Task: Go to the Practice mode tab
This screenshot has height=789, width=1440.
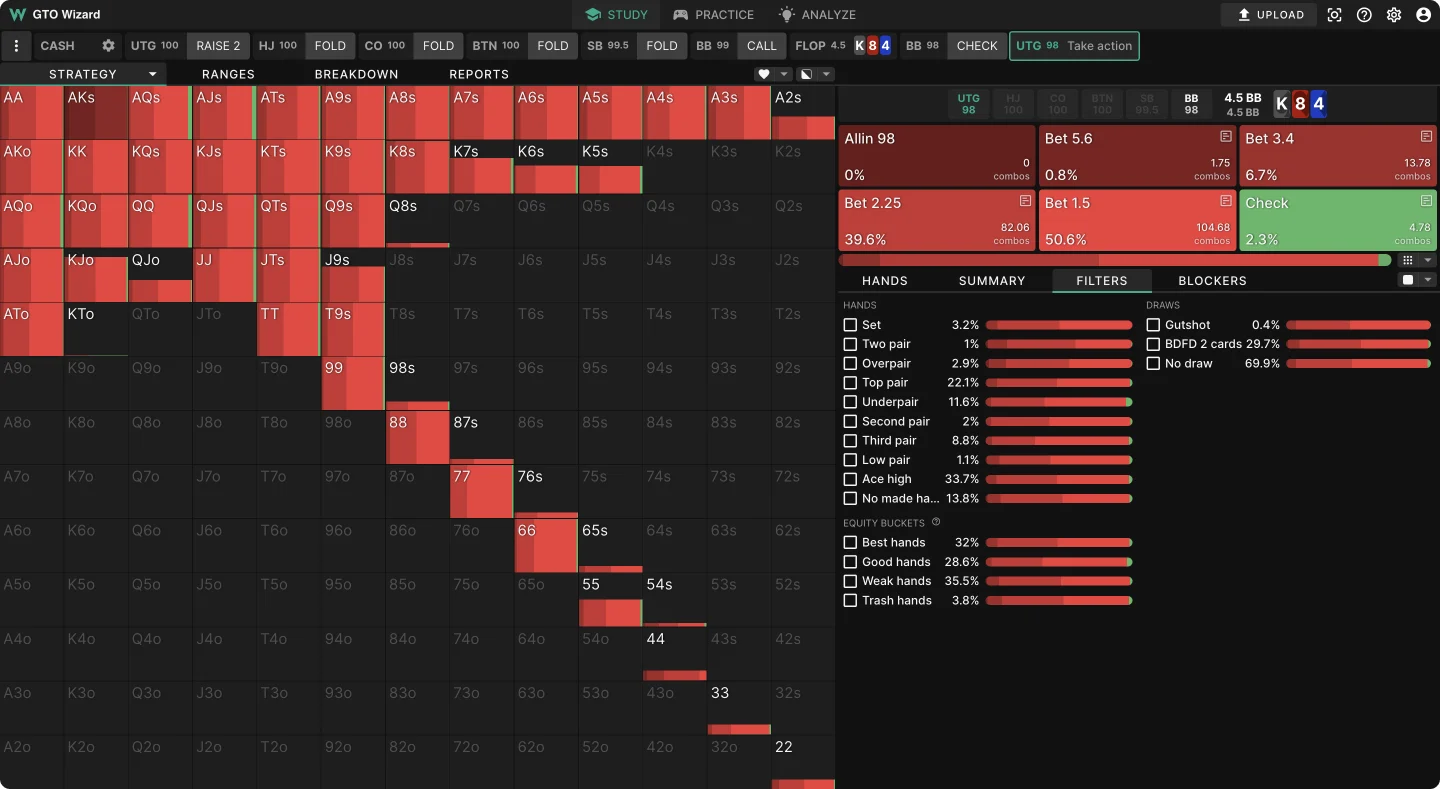Action: tap(713, 15)
